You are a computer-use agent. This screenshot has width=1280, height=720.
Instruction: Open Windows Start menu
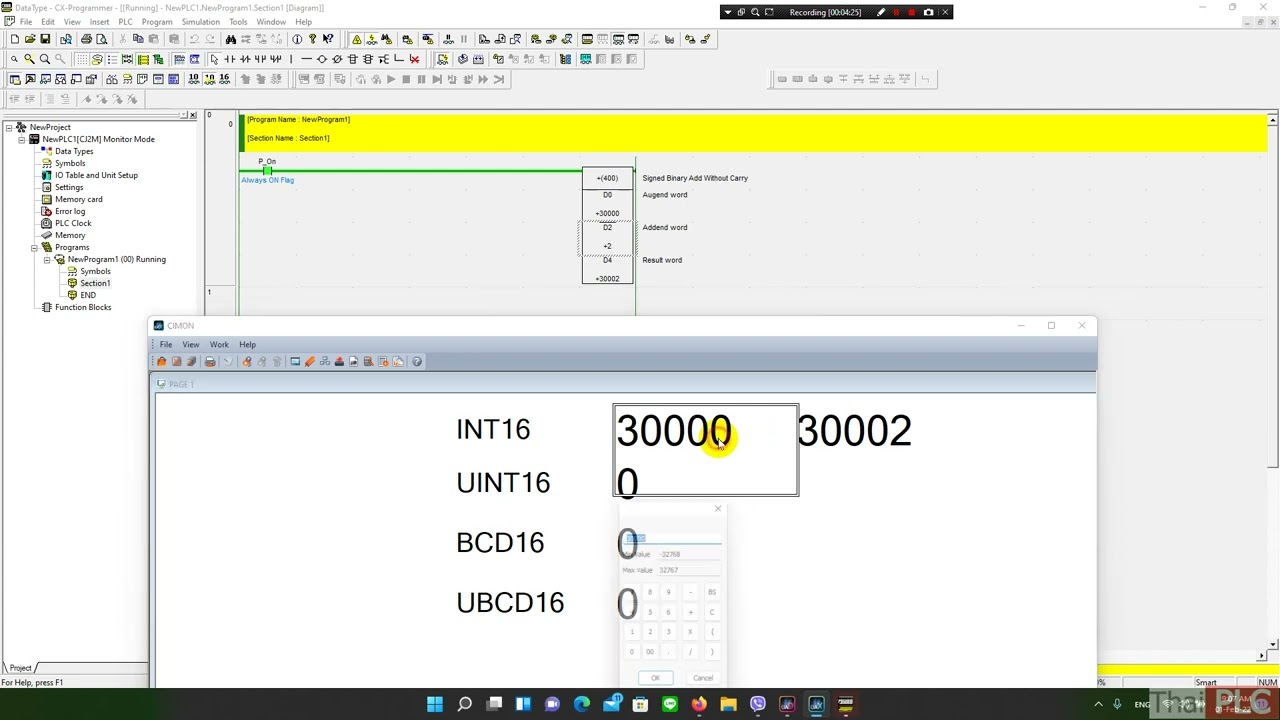pos(435,704)
